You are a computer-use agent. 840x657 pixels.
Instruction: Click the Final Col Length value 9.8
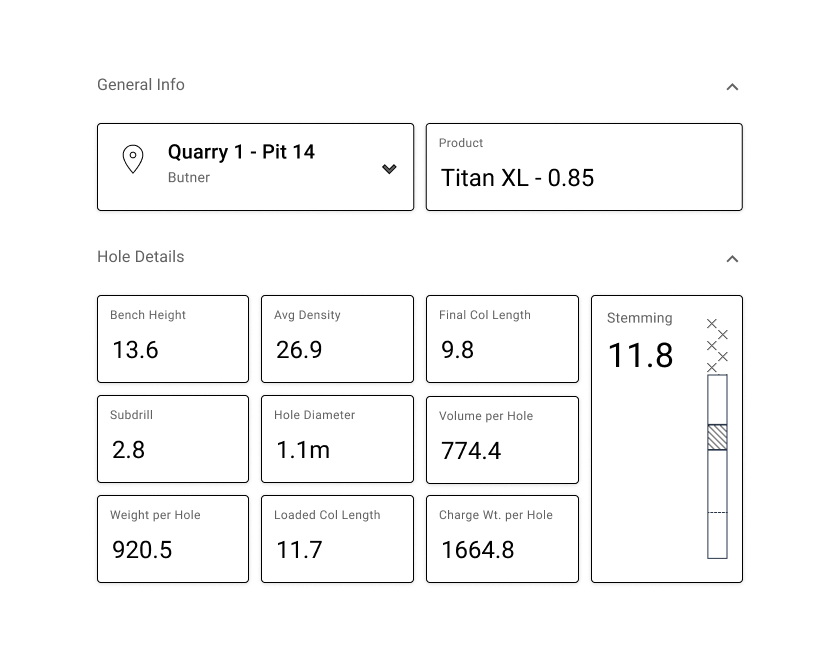(457, 350)
